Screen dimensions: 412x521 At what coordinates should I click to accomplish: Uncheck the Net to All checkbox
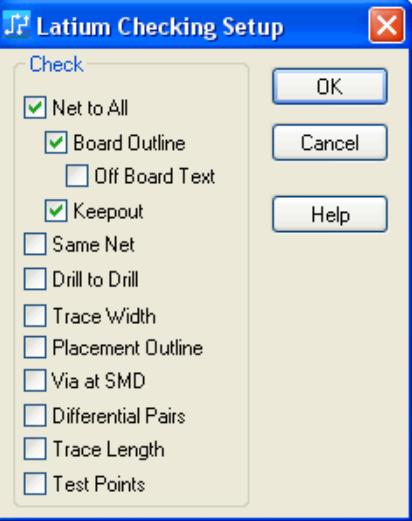pyautogui.click(x=35, y=107)
